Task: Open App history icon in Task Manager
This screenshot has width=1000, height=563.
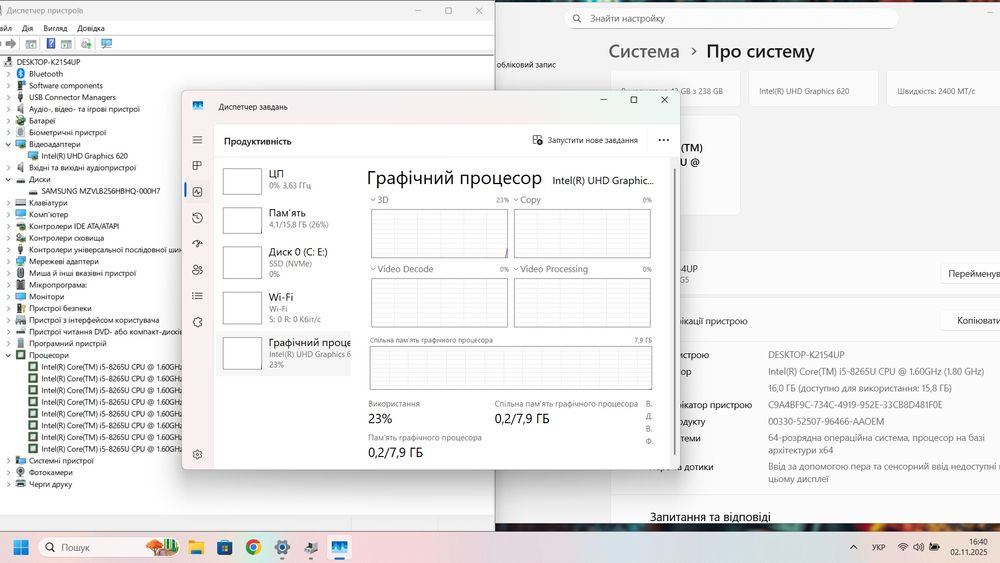Action: pos(197,218)
